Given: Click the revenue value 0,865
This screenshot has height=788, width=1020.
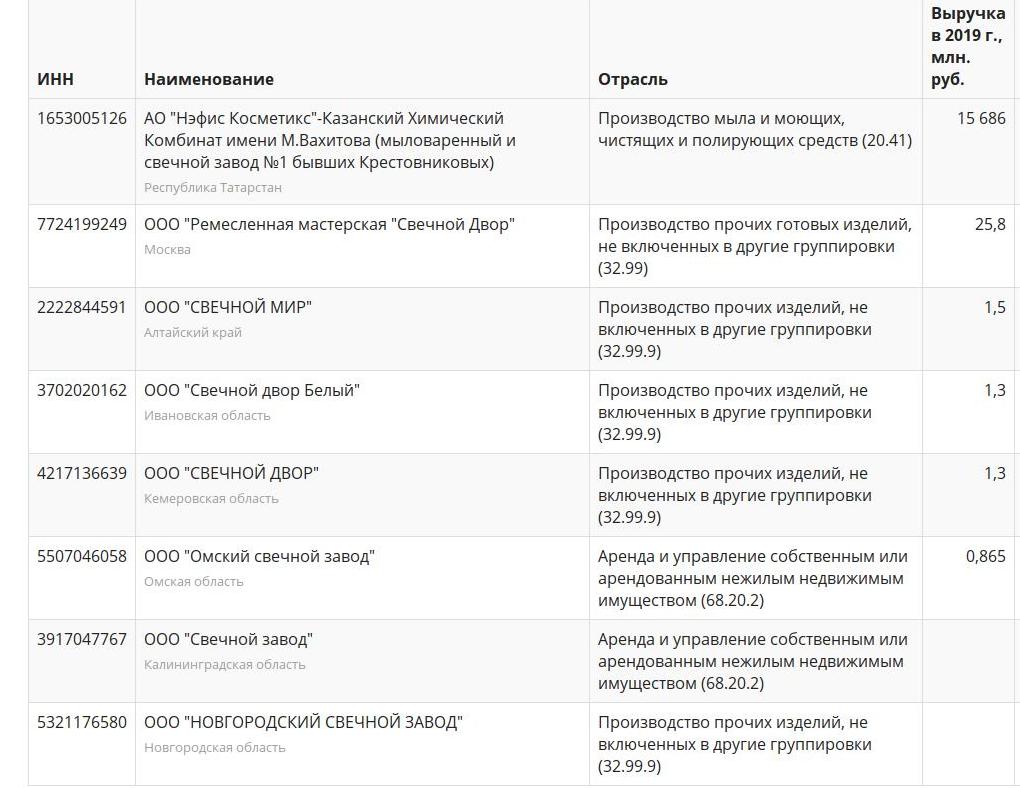Looking at the screenshot, I should 986,556.
